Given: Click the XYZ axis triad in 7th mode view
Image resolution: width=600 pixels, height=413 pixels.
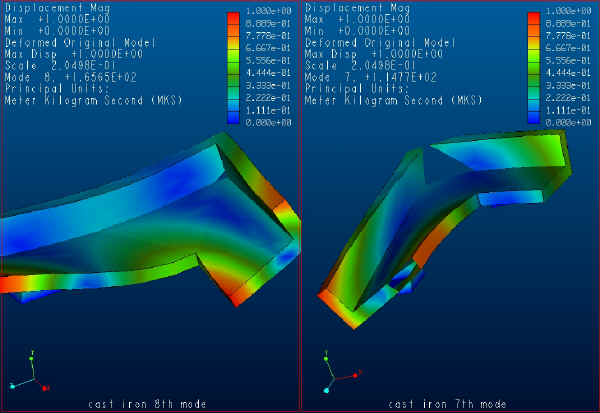Looking at the screenshot, I should [x=342, y=372].
